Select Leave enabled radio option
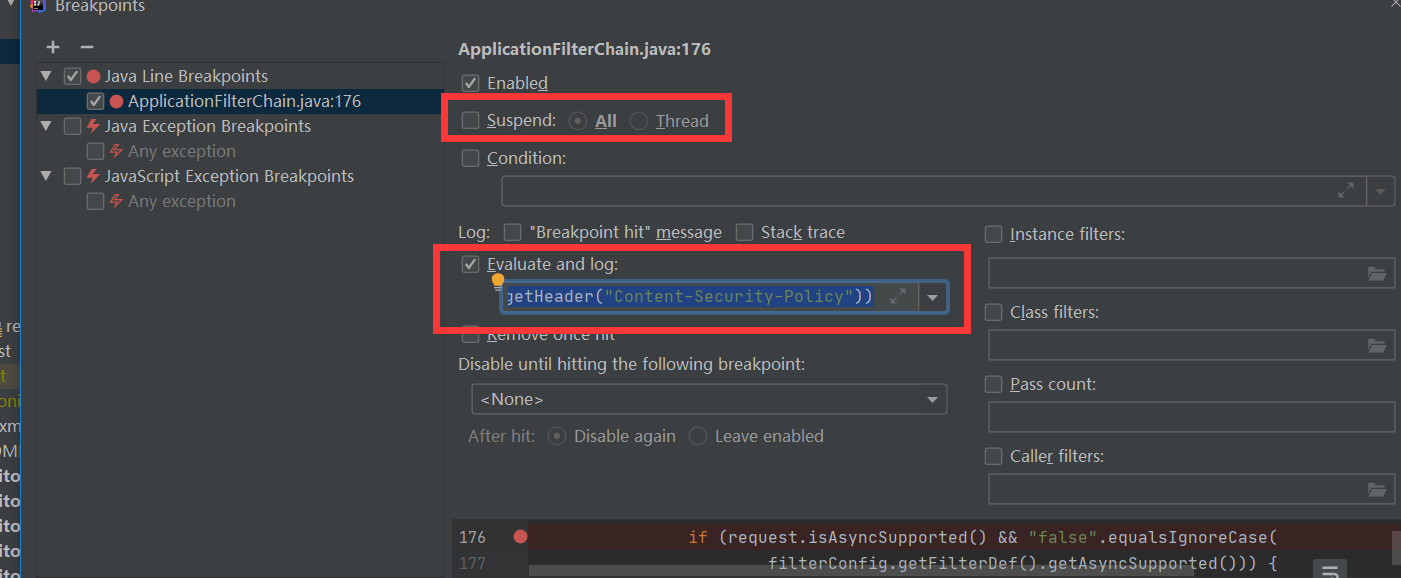This screenshot has height=578, width=1401. [698, 436]
